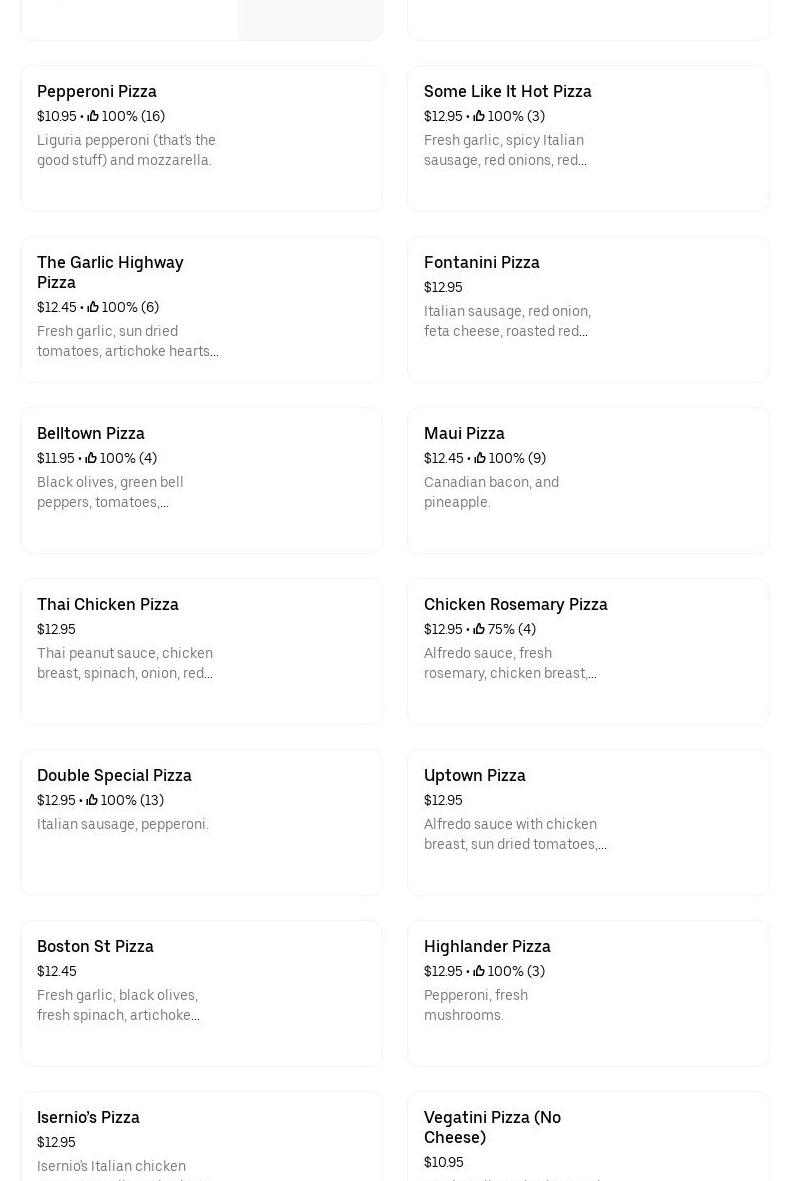The height and width of the screenshot is (1181, 804).
Task: Select the Uptown Pizza title
Action: coord(474,775)
